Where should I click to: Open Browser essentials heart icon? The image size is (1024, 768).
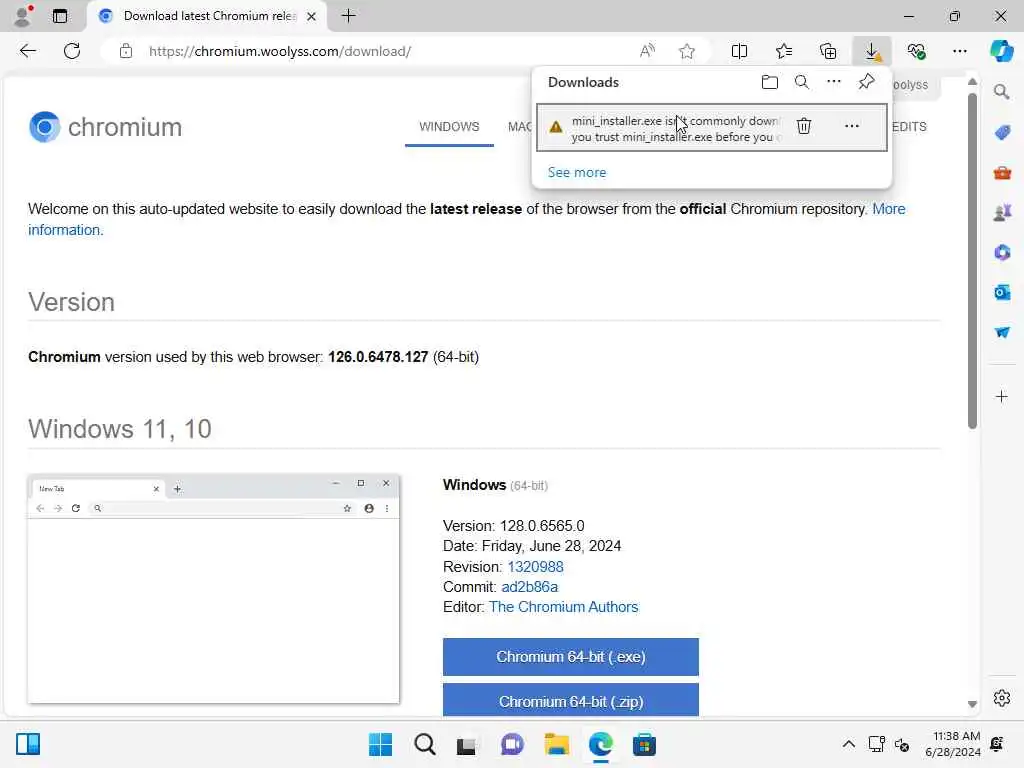916,51
